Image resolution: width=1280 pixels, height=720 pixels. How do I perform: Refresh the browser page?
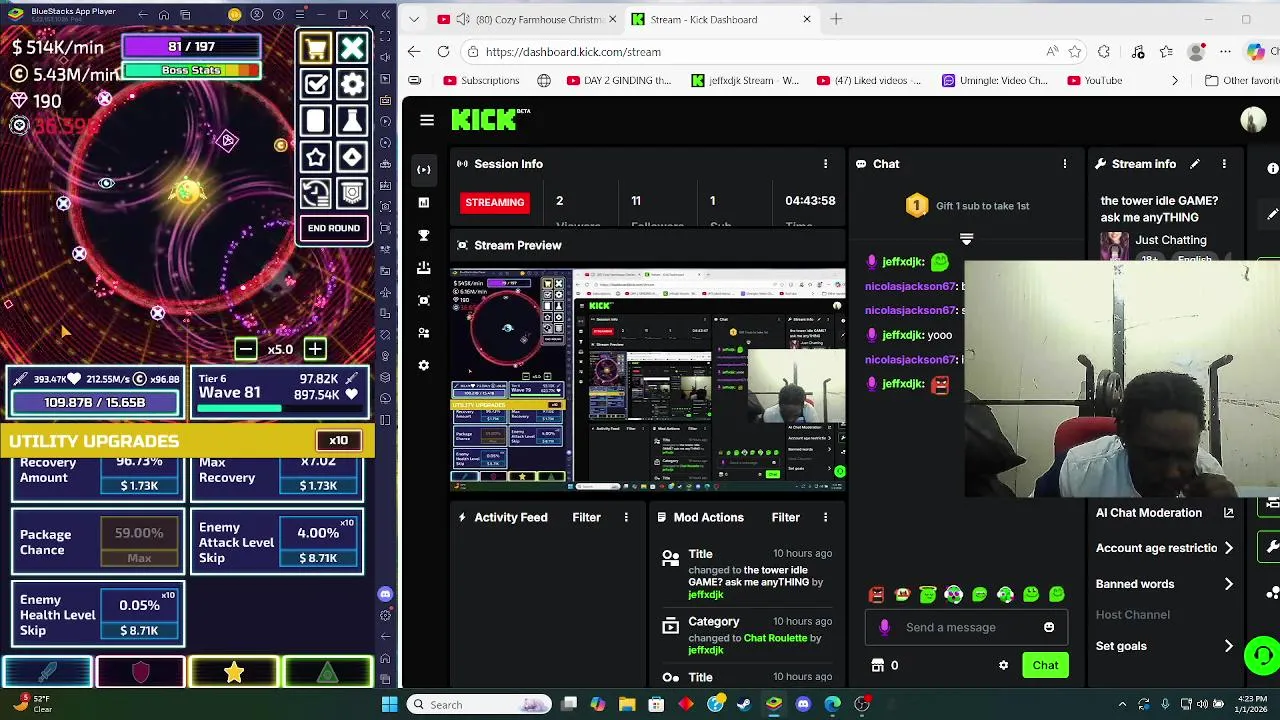coord(444,52)
